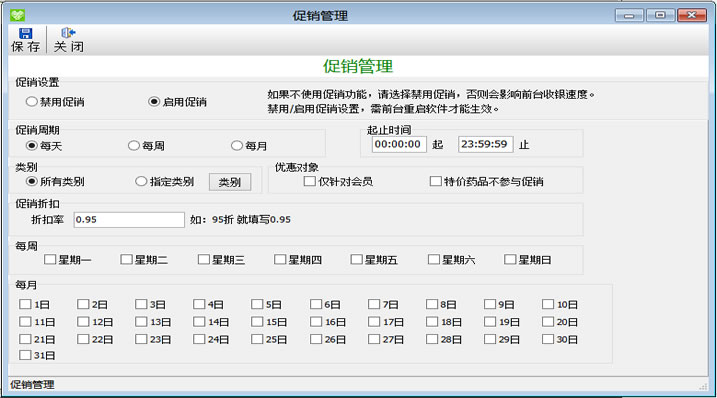This screenshot has width=717, height=398.
Task: Mark the 27日 checkbox
Action: coord(374,339)
